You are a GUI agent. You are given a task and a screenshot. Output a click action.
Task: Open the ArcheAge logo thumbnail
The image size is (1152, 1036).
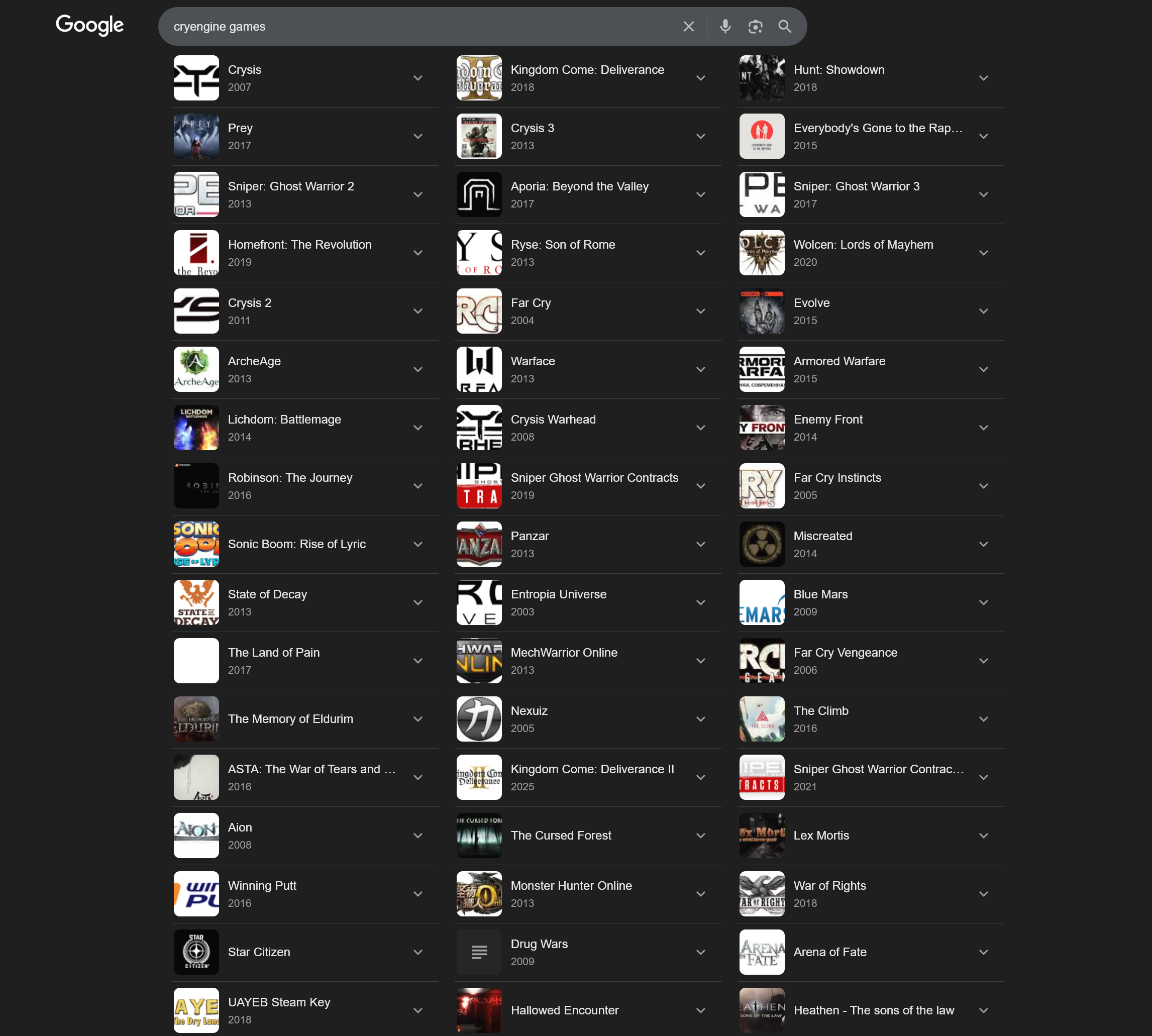[196, 369]
